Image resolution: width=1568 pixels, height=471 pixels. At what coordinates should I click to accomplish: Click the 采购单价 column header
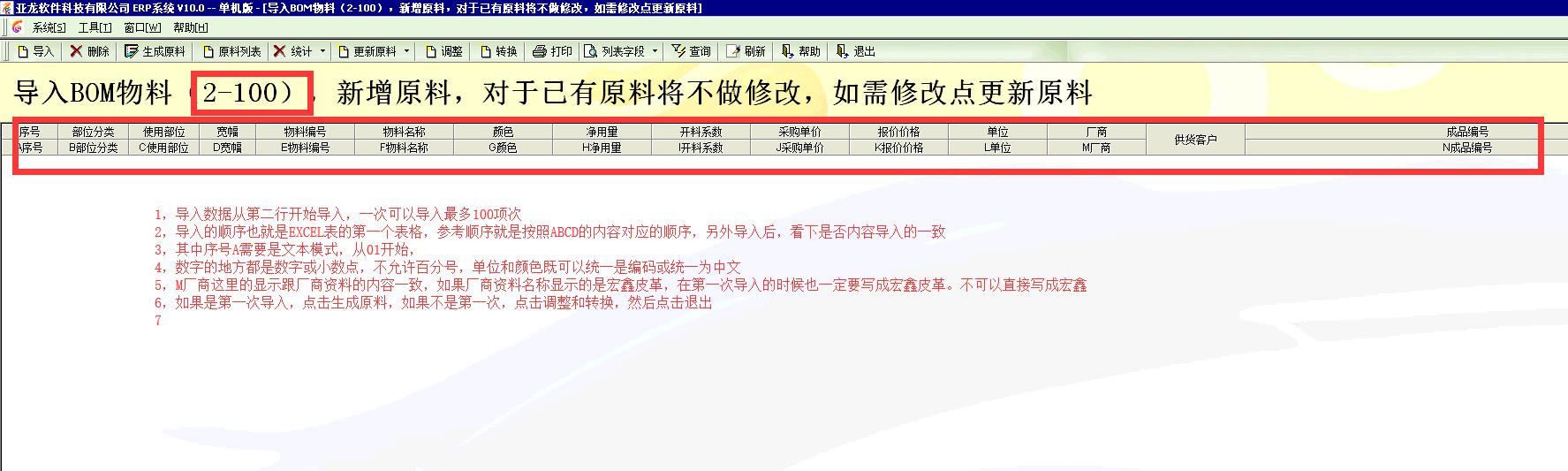pos(799,132)
